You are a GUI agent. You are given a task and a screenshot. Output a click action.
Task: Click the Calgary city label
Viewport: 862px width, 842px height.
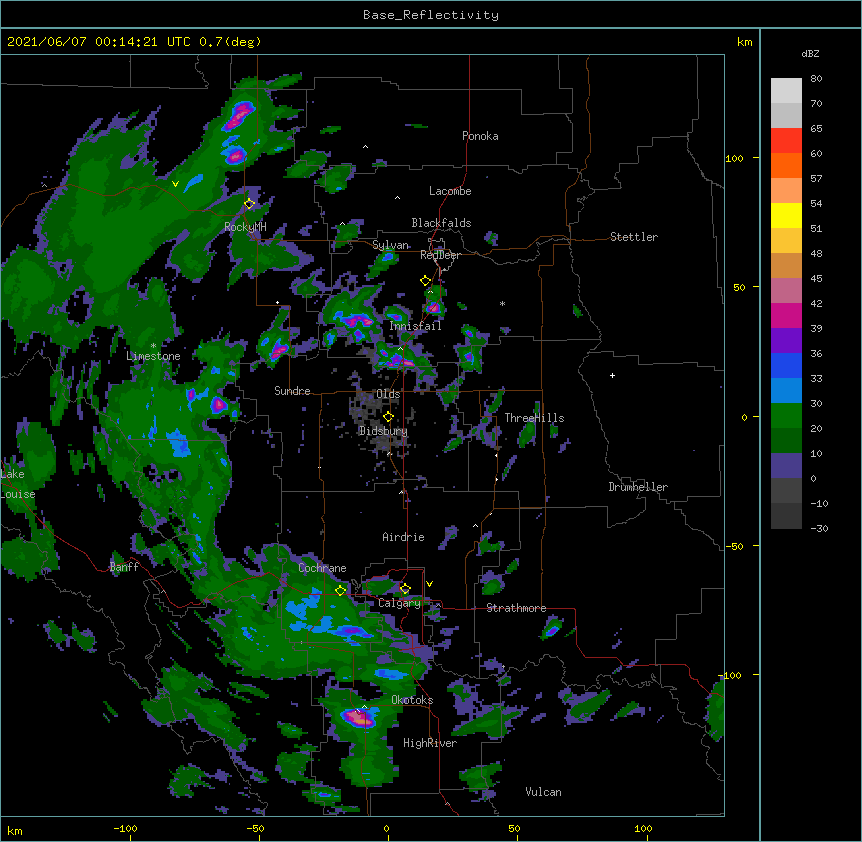399,603
